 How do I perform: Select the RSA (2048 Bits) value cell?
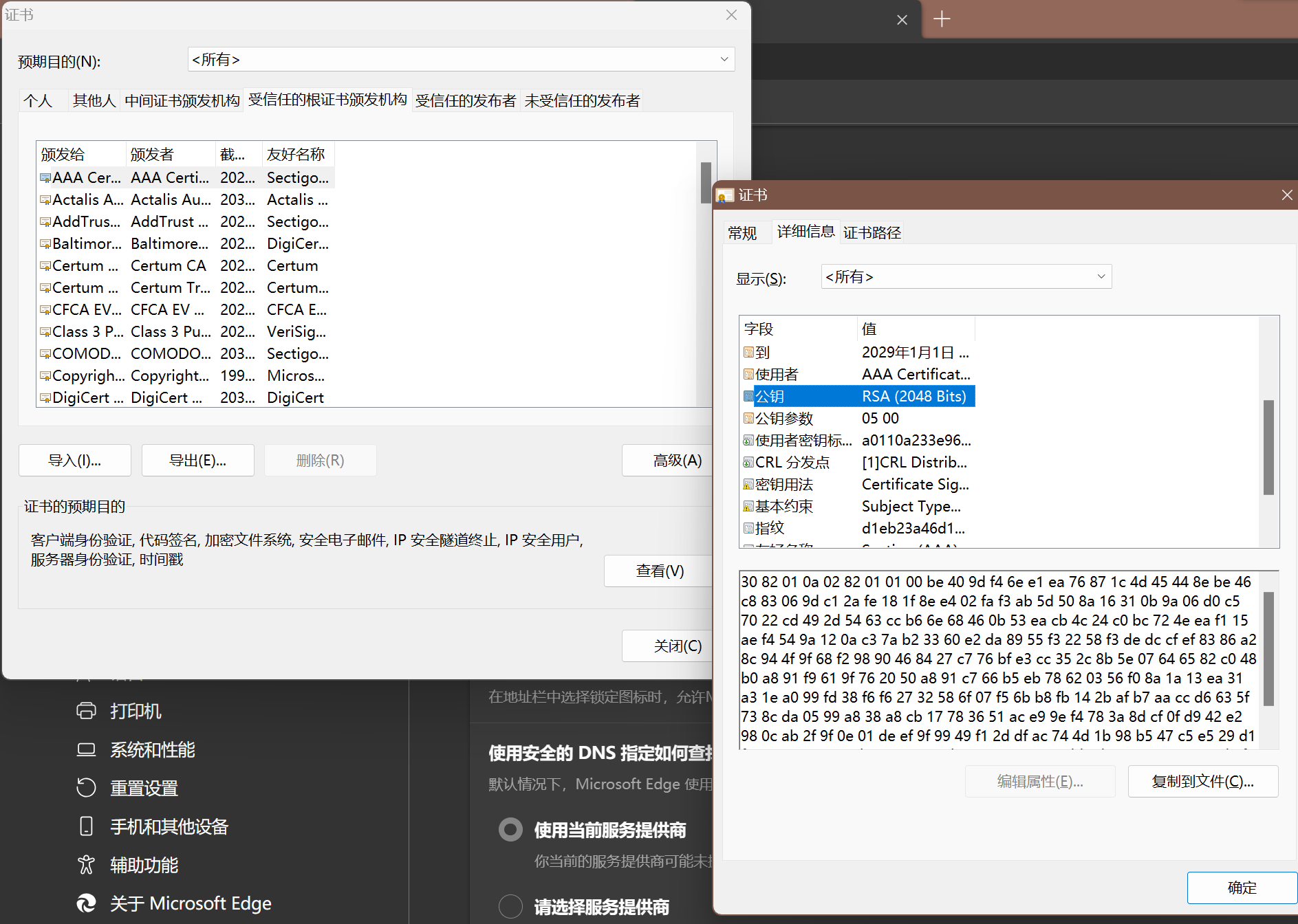pyautogui.click(x=916, y=396)
